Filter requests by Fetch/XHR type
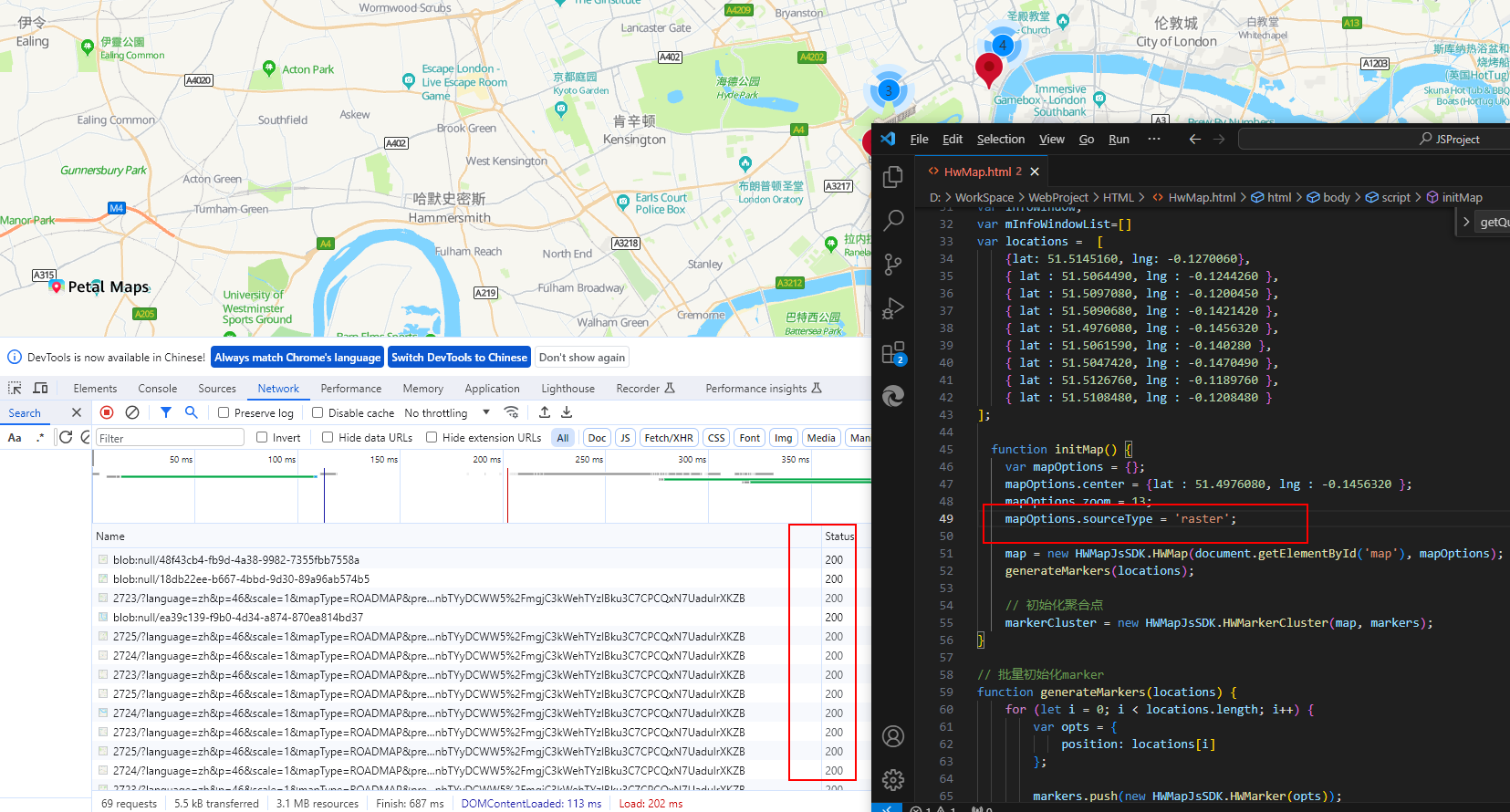 tap(669, 438)
